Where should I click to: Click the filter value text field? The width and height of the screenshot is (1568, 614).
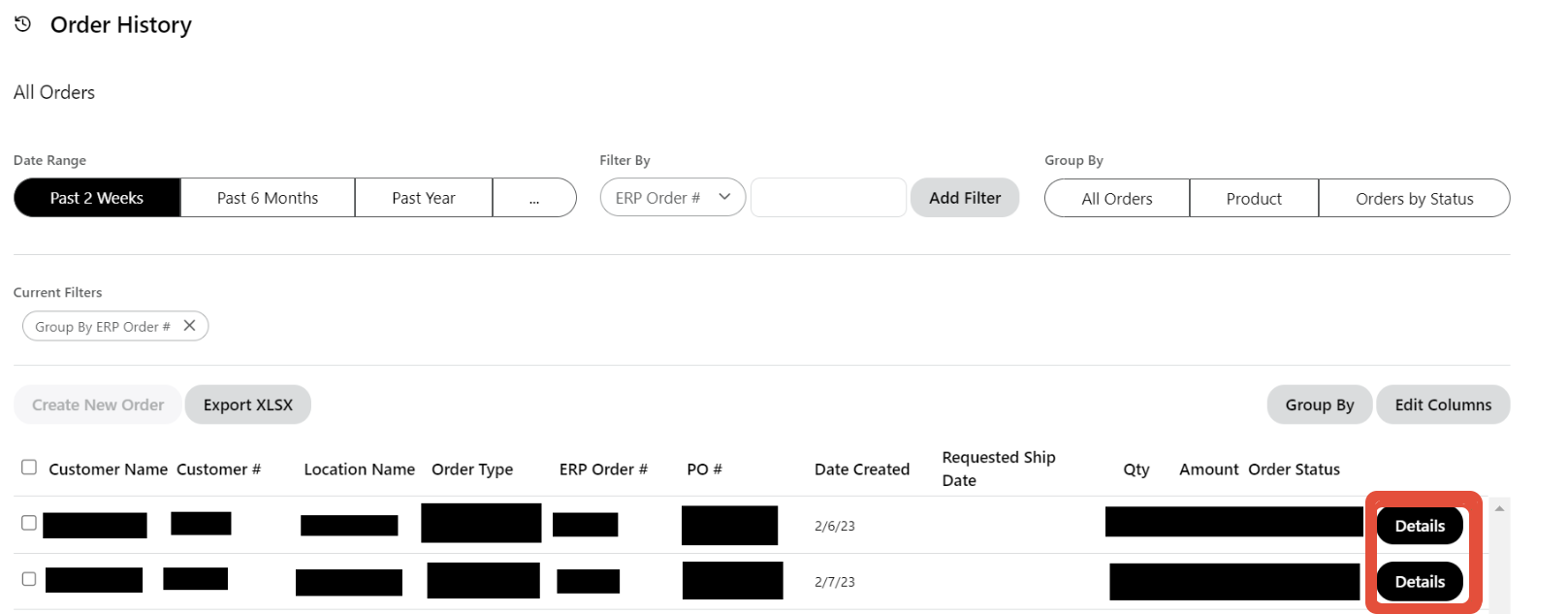828,198
